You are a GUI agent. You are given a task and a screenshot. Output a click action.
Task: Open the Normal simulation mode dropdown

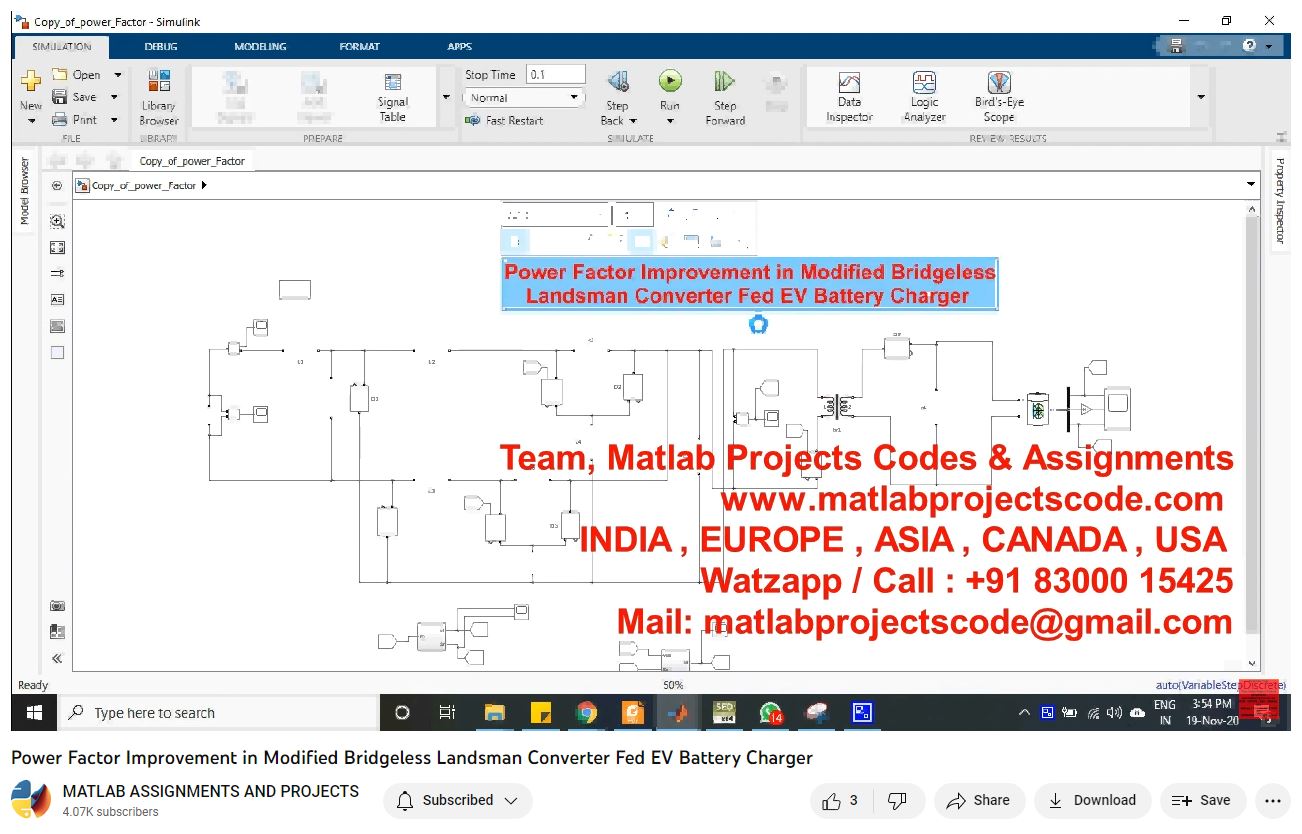click(523, 98)
